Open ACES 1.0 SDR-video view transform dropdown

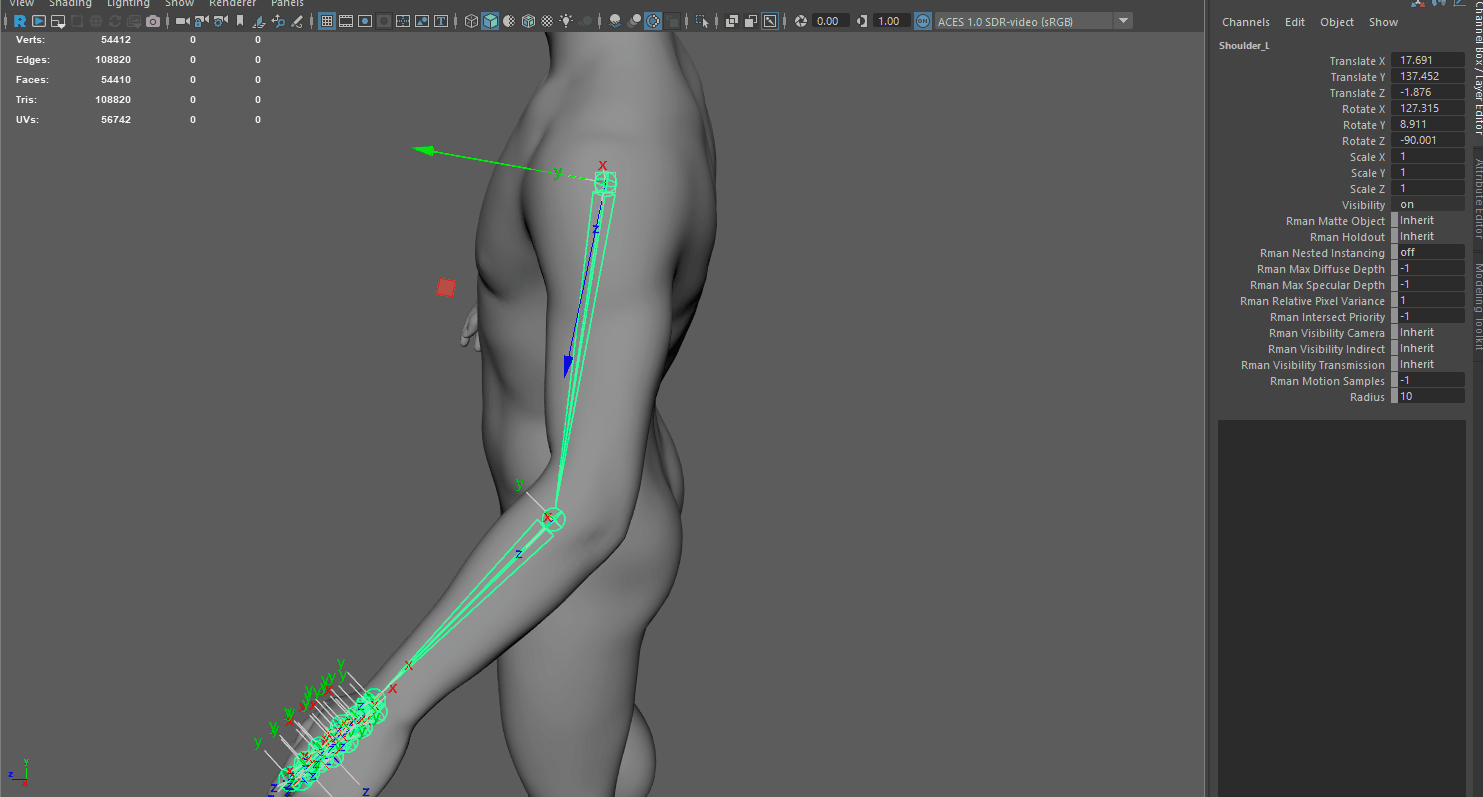pos(1033,21)
